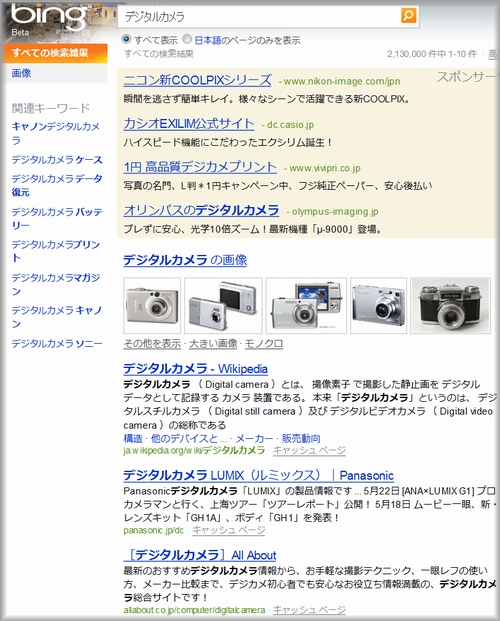
Task: Open related keyword デジタルカメラ キヤノン
Action: tap(57, 317)
